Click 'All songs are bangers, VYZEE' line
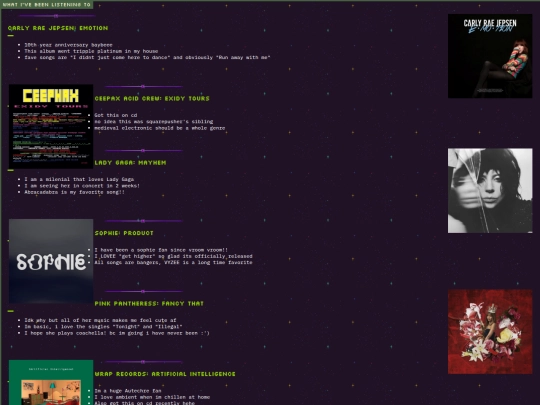540x405 pixels. tap(173, 262)
